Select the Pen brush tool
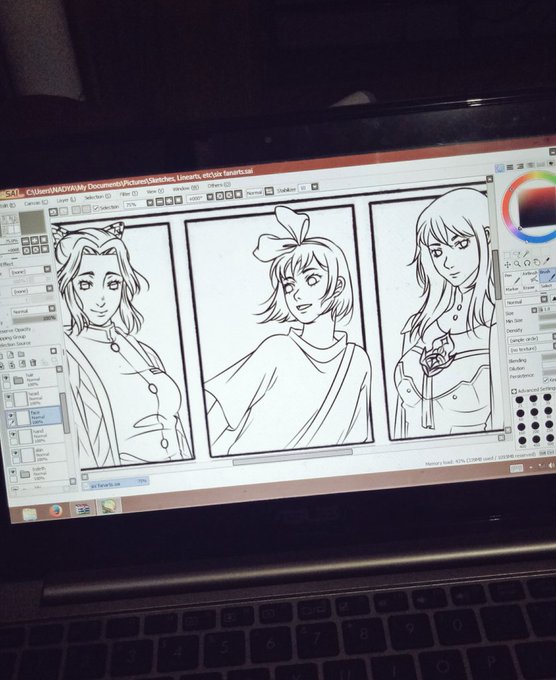This screenshot has width=556, height=680. tap(512, 278)
